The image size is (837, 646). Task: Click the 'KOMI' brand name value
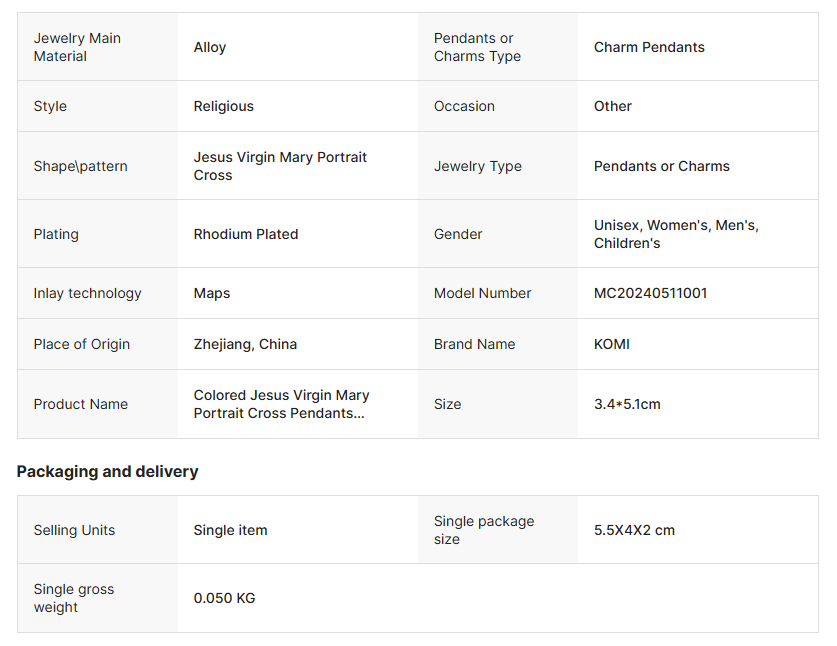coord(612,344)
